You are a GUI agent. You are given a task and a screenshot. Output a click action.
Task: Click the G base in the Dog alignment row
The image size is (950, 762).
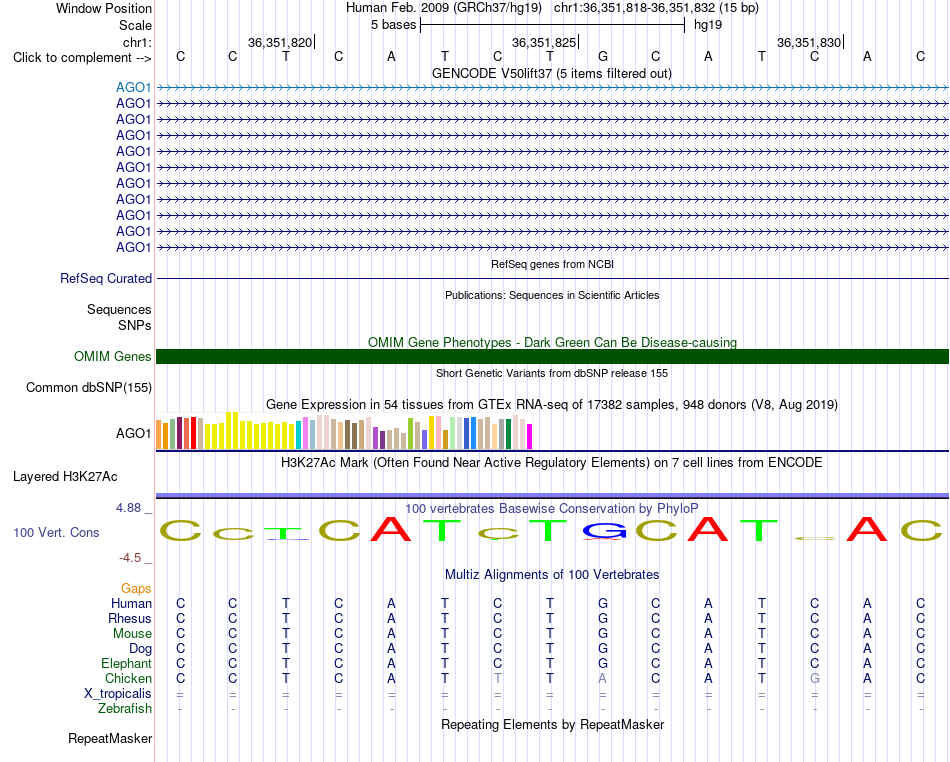pyautogui.click(x=603, y=649)
